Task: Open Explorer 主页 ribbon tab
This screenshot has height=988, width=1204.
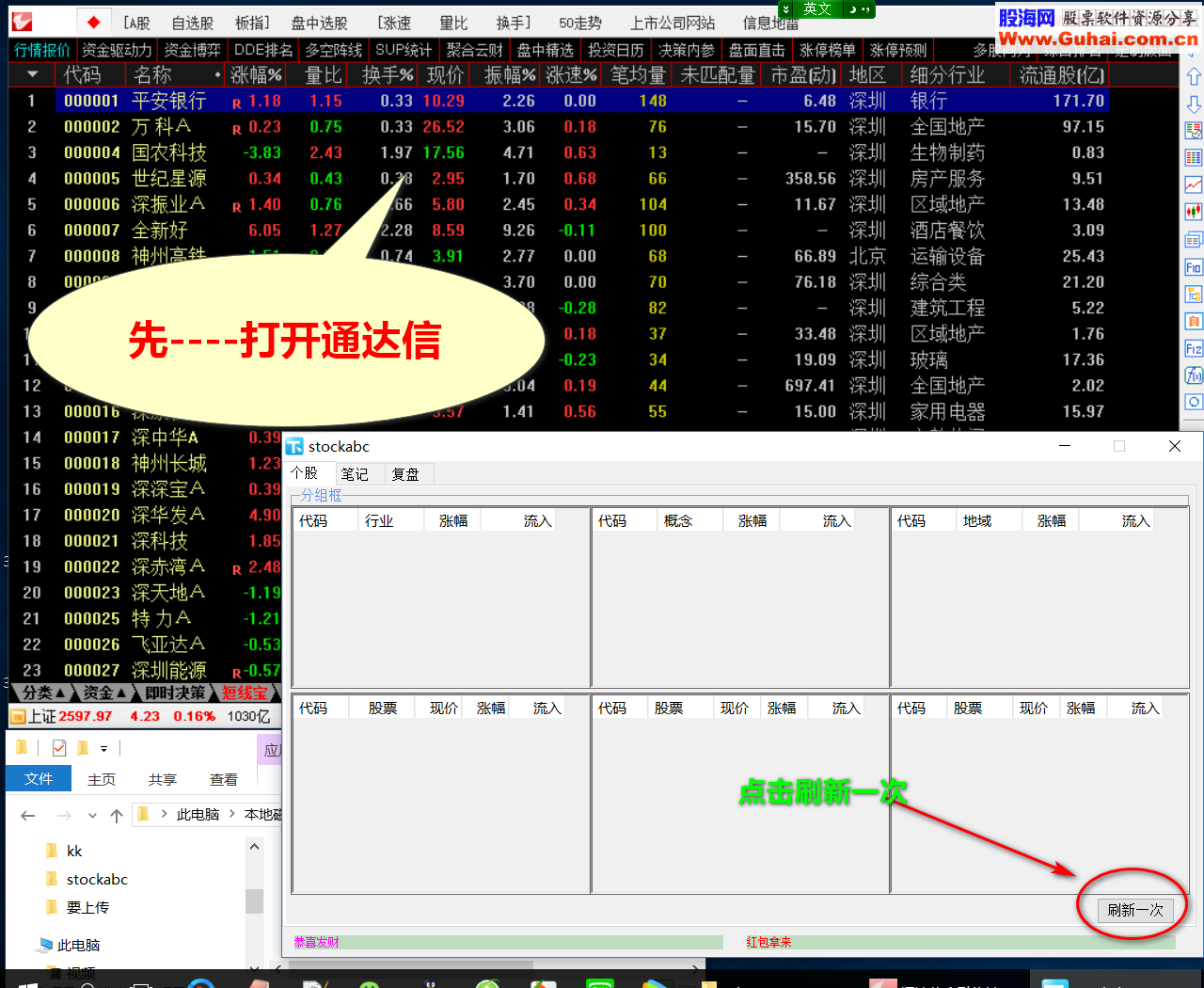Action: 102,779
